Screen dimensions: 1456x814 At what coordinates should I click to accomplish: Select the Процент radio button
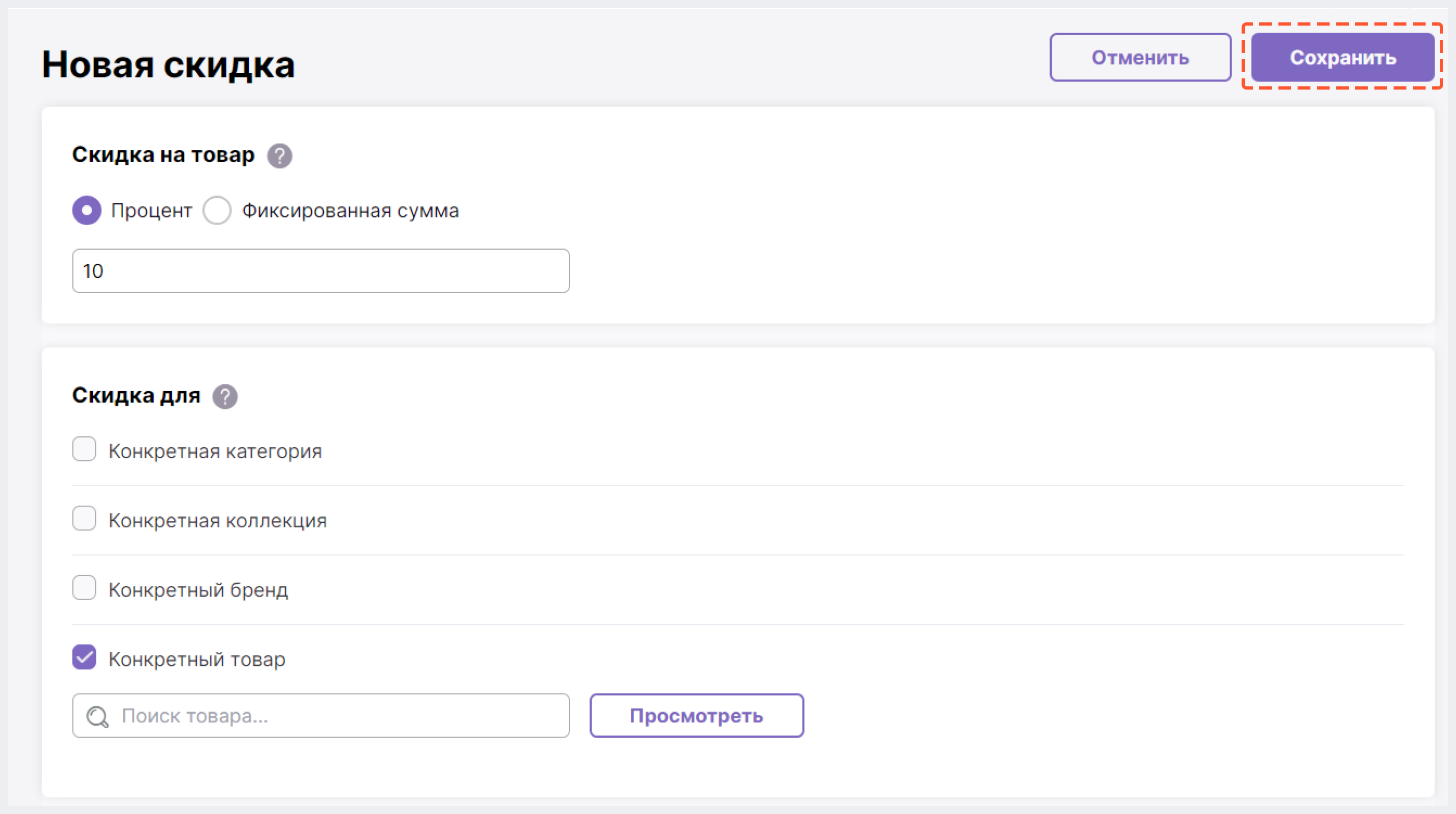86,210
